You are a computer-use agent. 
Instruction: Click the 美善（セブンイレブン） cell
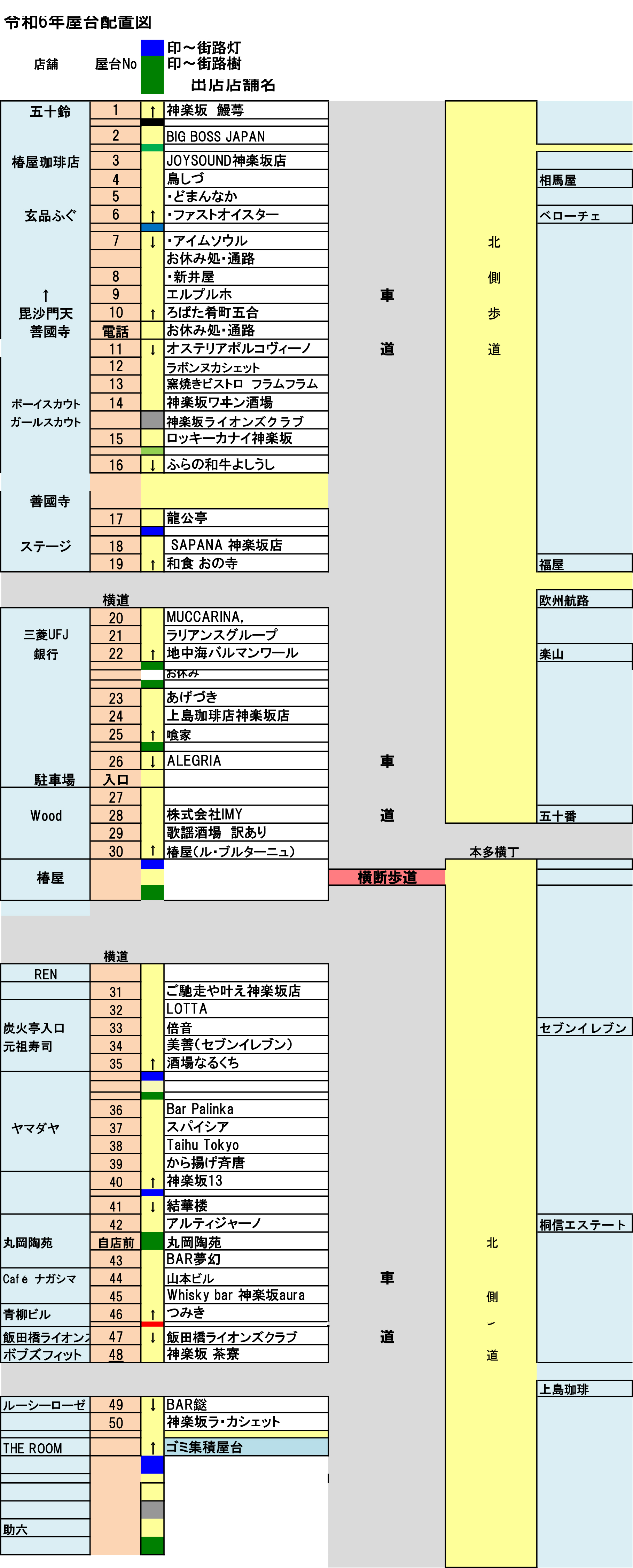pyautogui.click(x=246, y=1045)
